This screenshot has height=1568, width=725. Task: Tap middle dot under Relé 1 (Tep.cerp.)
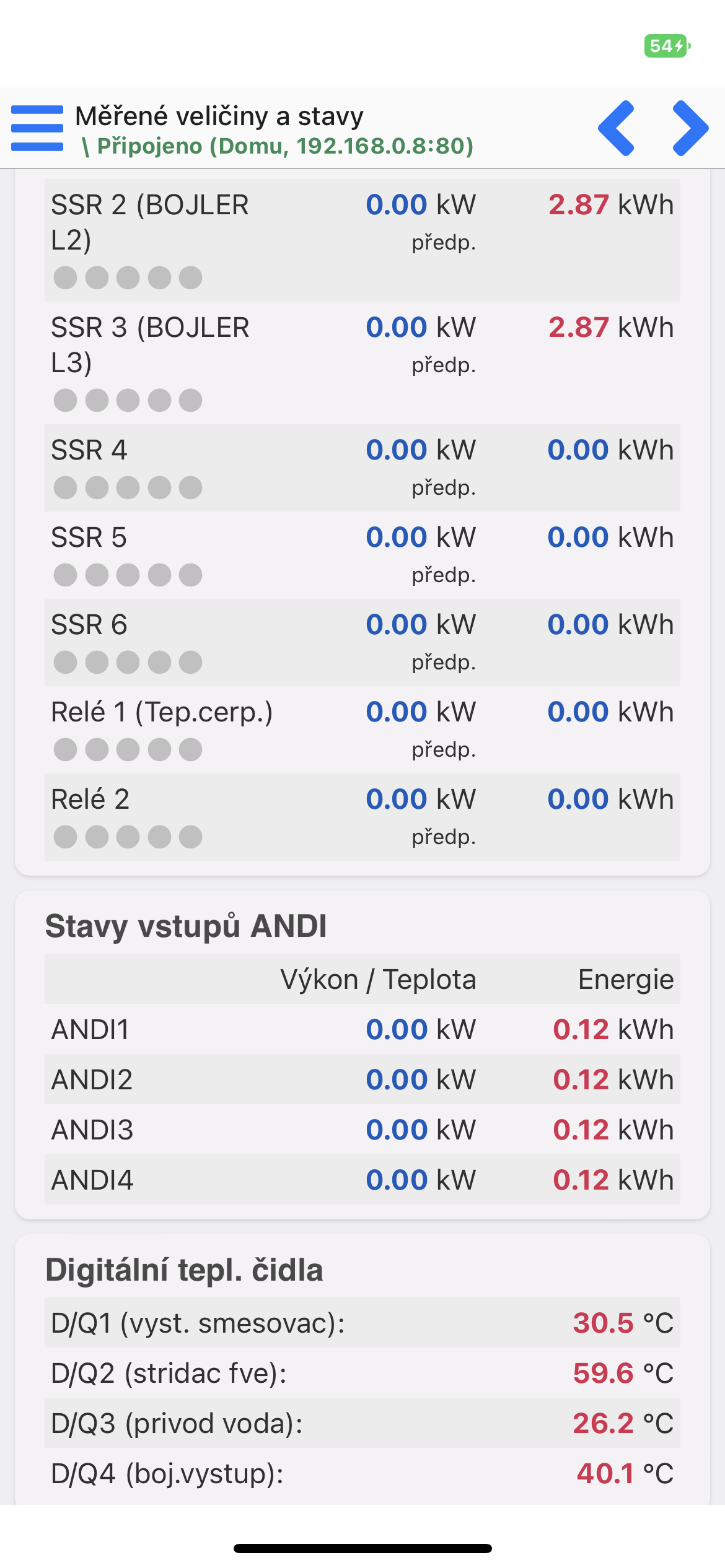[128, 750]
